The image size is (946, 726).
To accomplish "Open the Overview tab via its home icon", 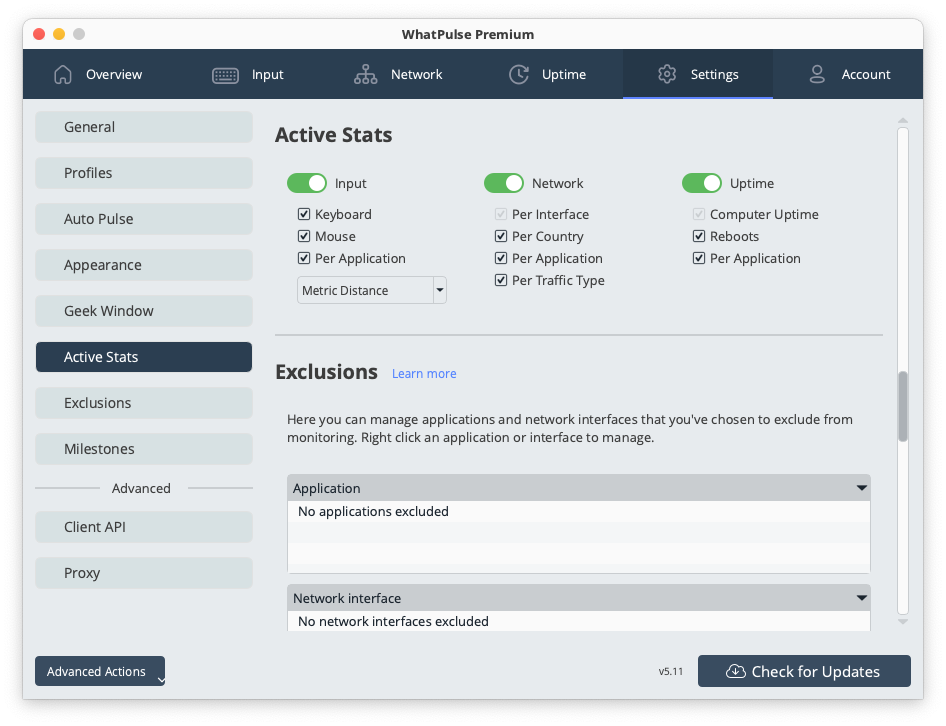I will pos(62,74).
